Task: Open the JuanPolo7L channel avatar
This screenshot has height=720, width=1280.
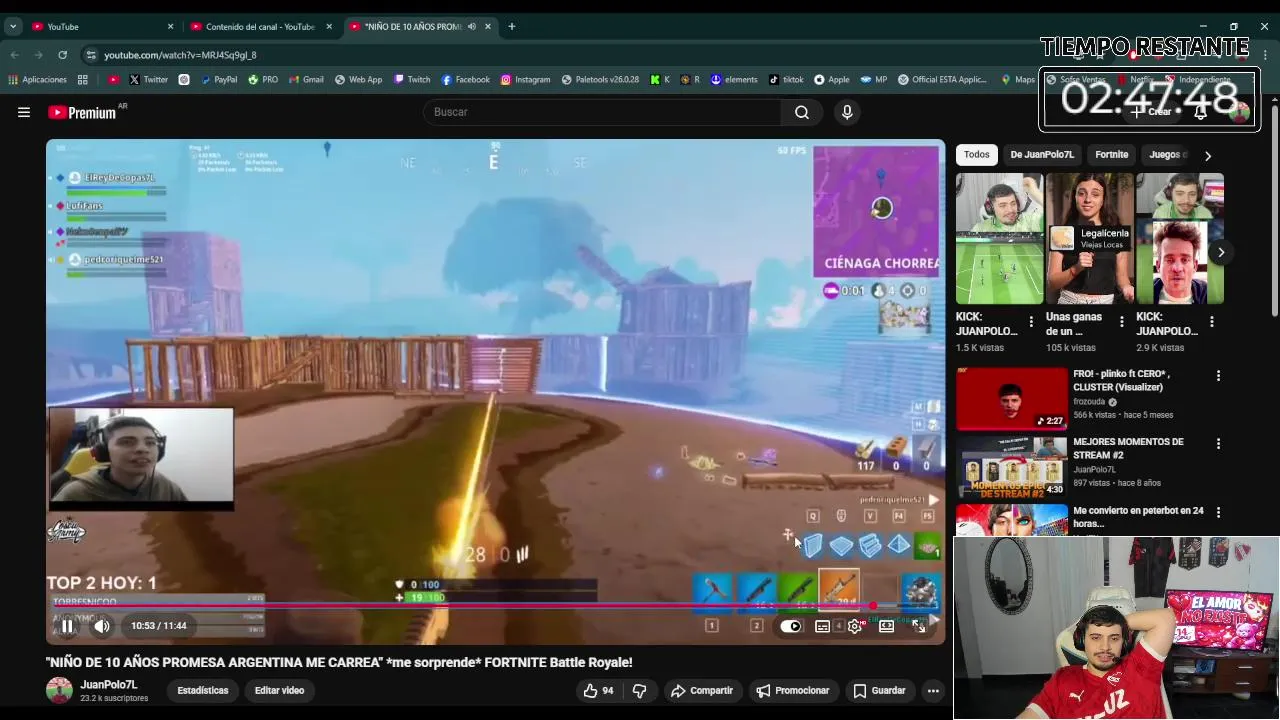Action: (60, 690)
